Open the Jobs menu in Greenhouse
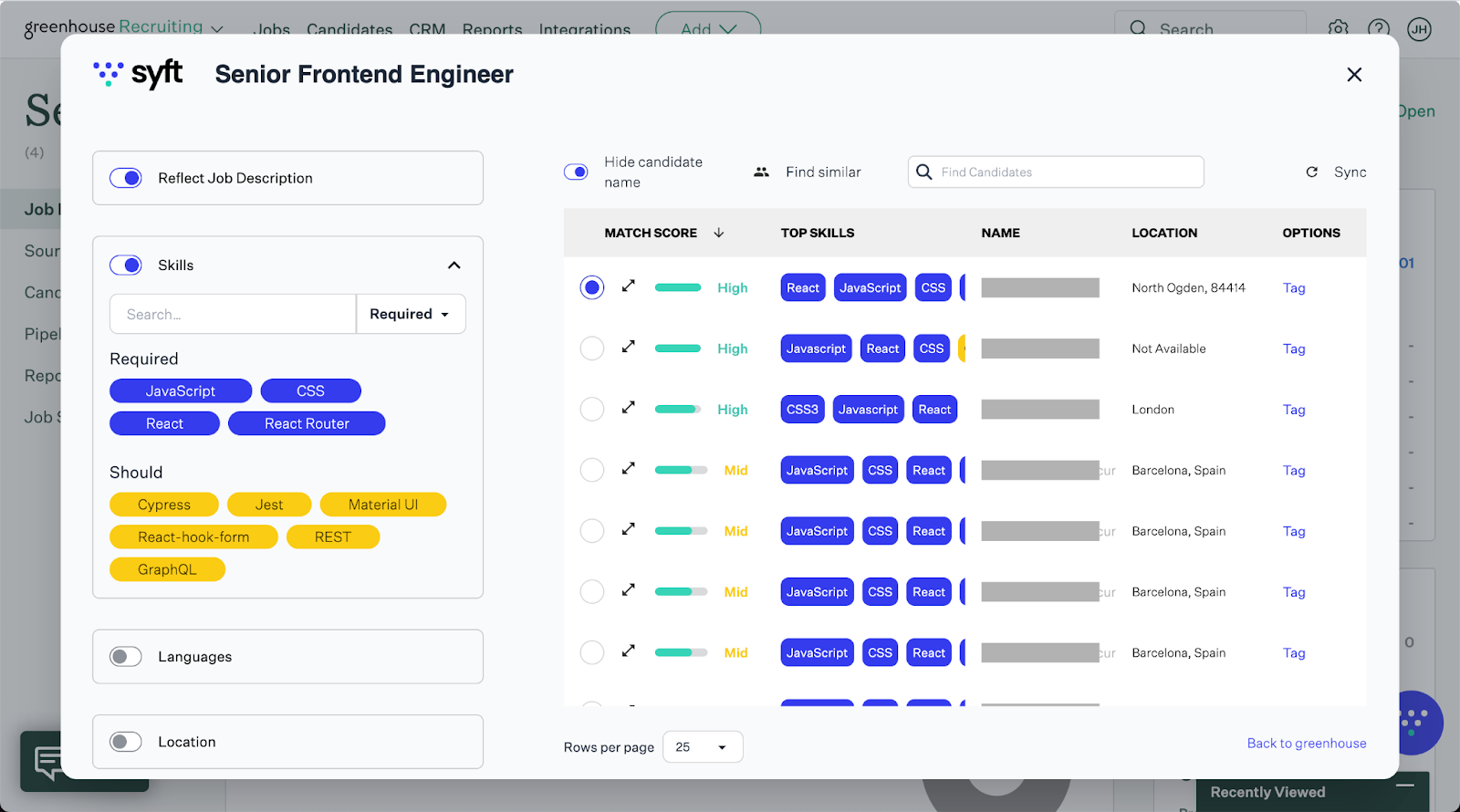The height and width of the screenshot is (812, 1460). [272, 29]
